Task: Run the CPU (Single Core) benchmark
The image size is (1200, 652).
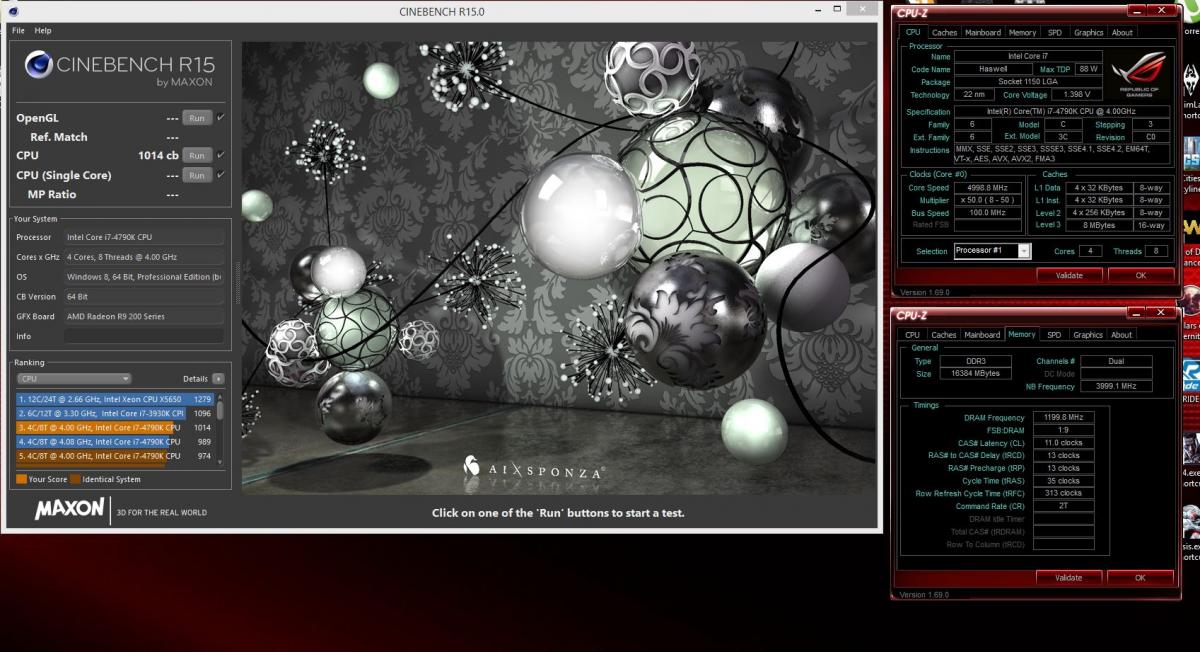Action: point(197,175)
